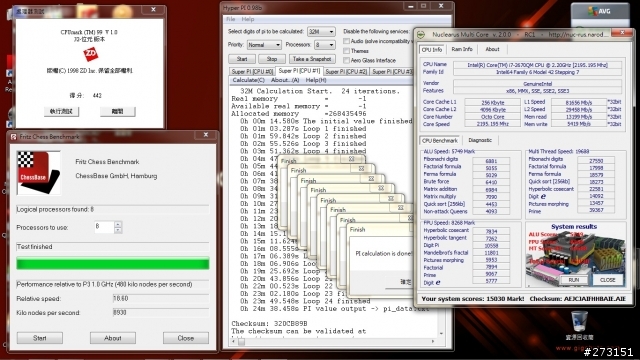Click the Vendor GenuineIntel value

pyautogui.click(x=538, y=84)
